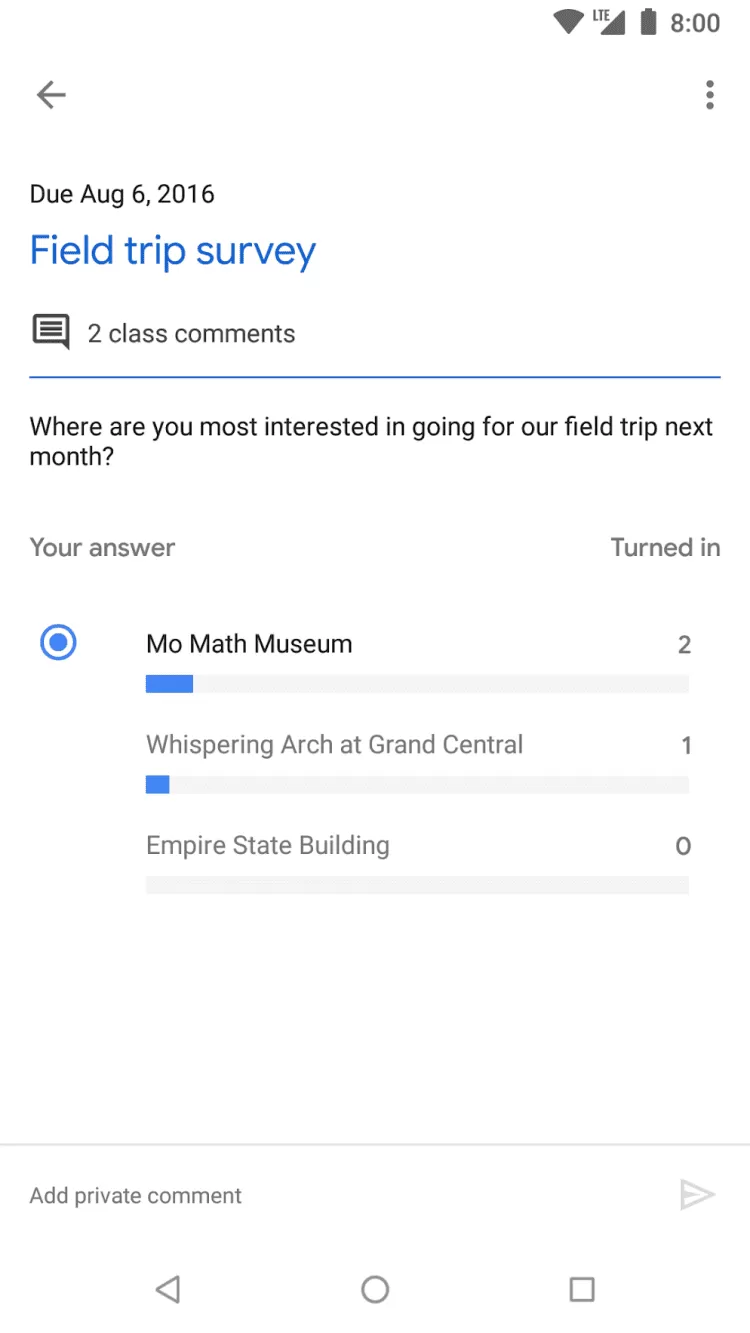Tap the battery status icon
Image resolution: width=750 pixels, height=1333 pixels.
tap(648, 22)
